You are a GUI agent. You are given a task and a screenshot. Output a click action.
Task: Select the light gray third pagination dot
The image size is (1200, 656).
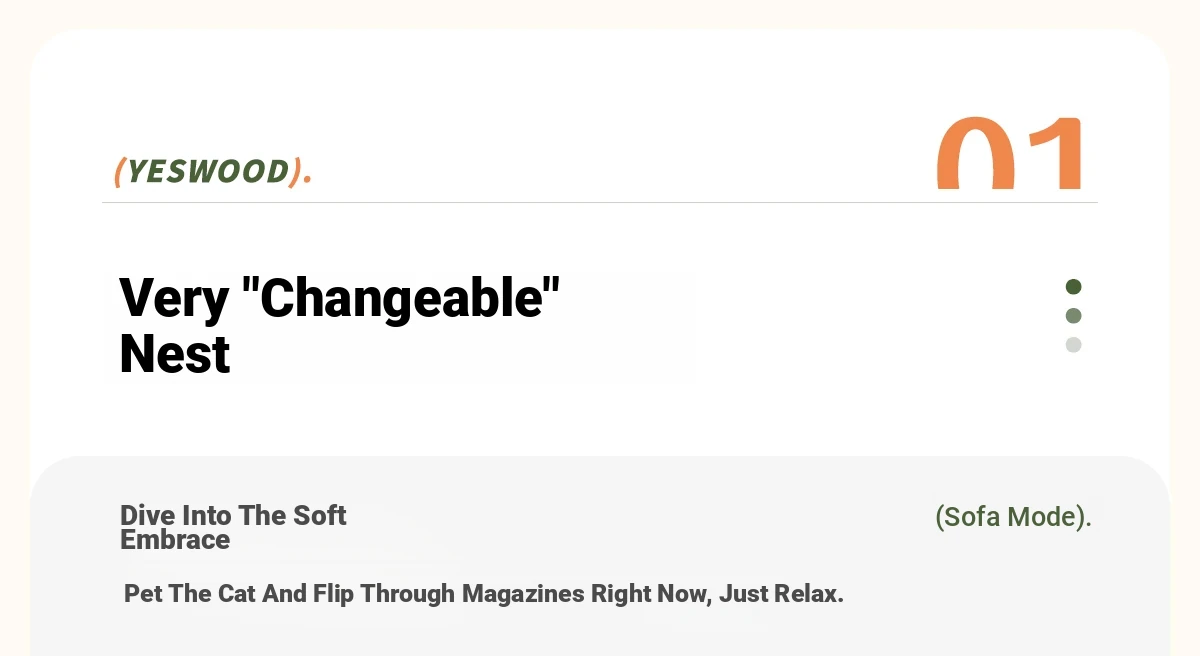click(x=1074, y=345)
